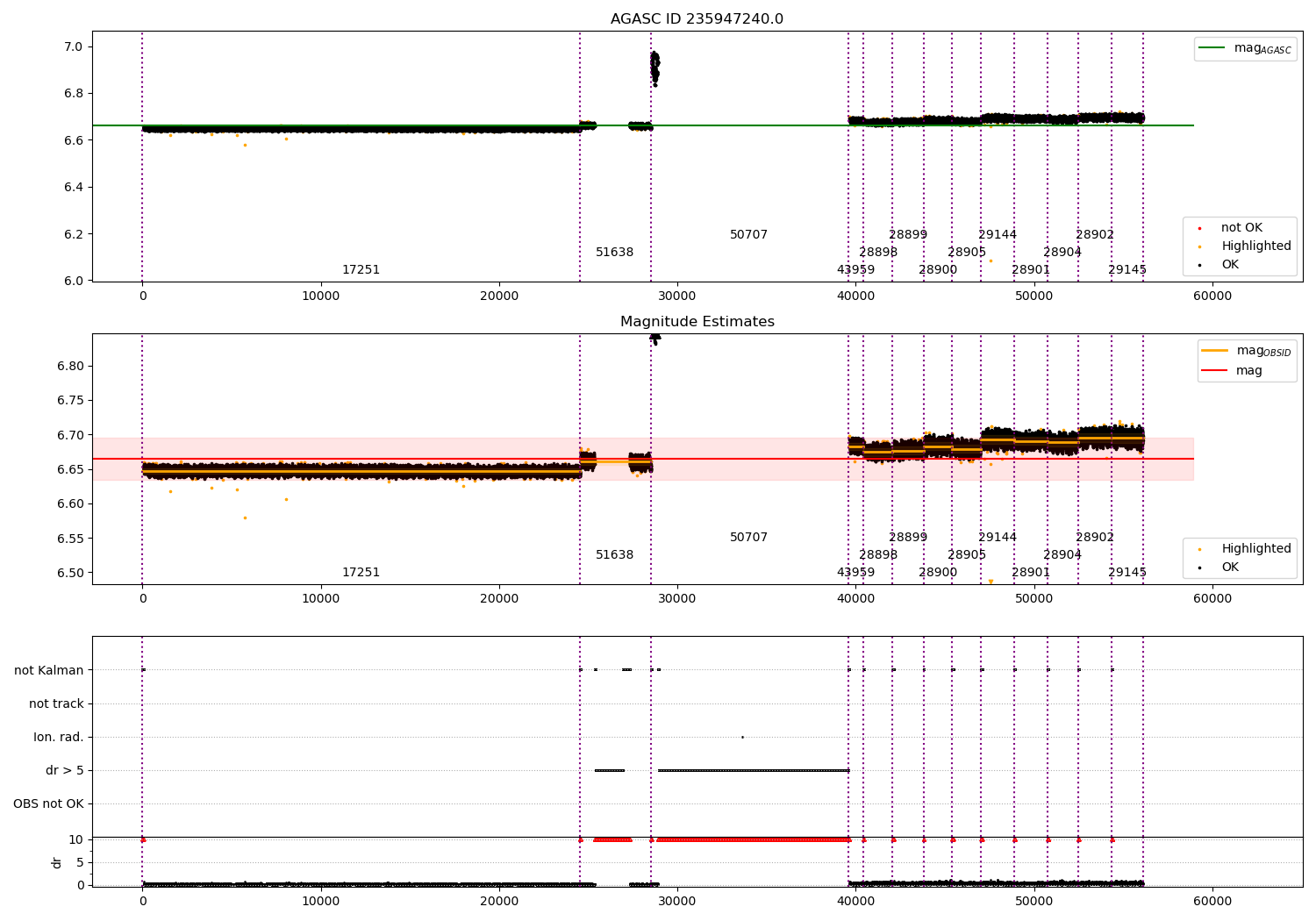This screenshot has width=1316, height=921.
Task: Click the dr-axis tick label 5
Action: pos(80,863)
